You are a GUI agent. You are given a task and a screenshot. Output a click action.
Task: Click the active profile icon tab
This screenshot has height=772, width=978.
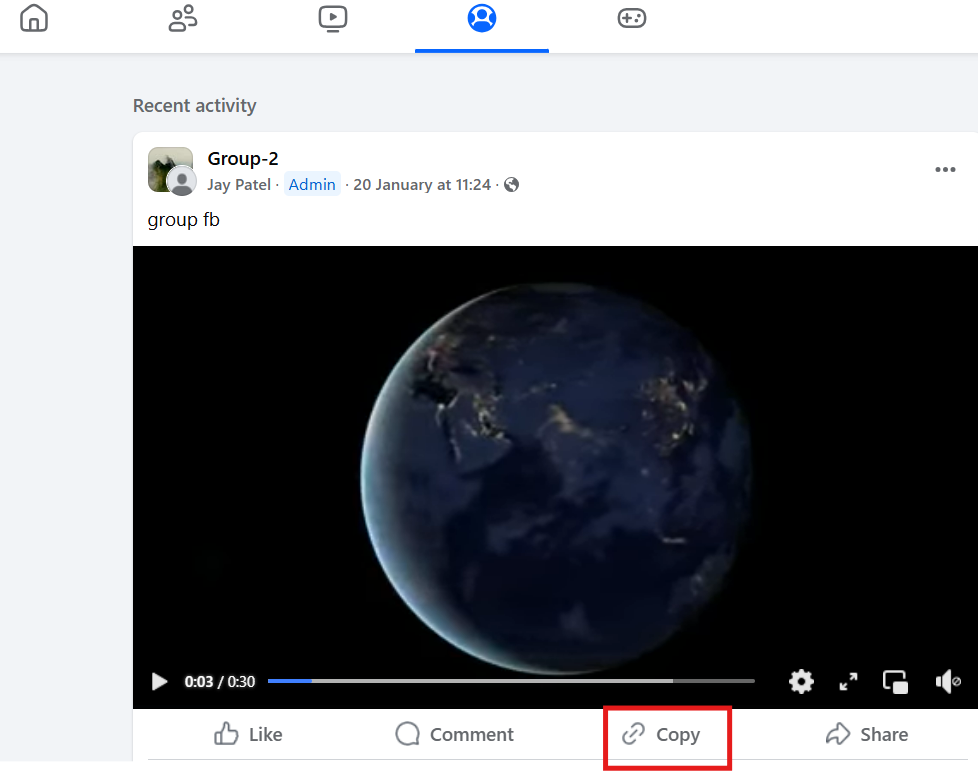point(481,18)
